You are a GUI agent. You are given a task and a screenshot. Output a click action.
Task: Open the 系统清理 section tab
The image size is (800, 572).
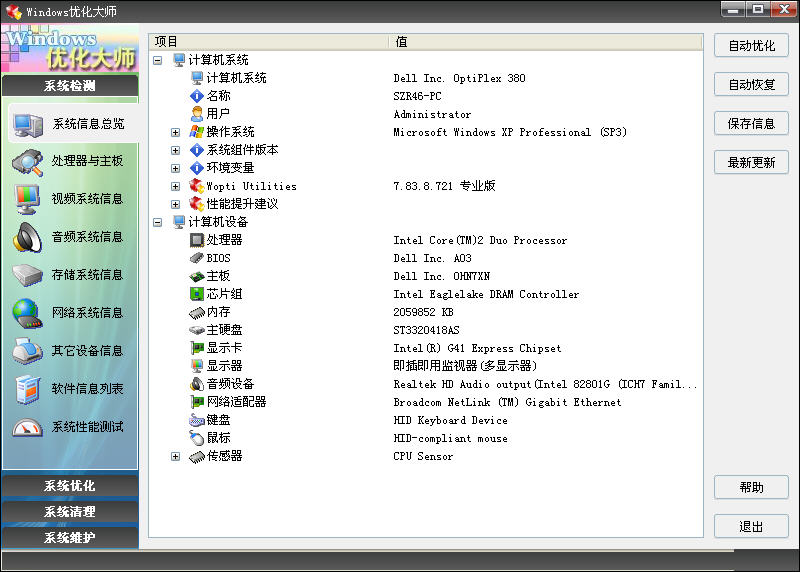(70, 512)
